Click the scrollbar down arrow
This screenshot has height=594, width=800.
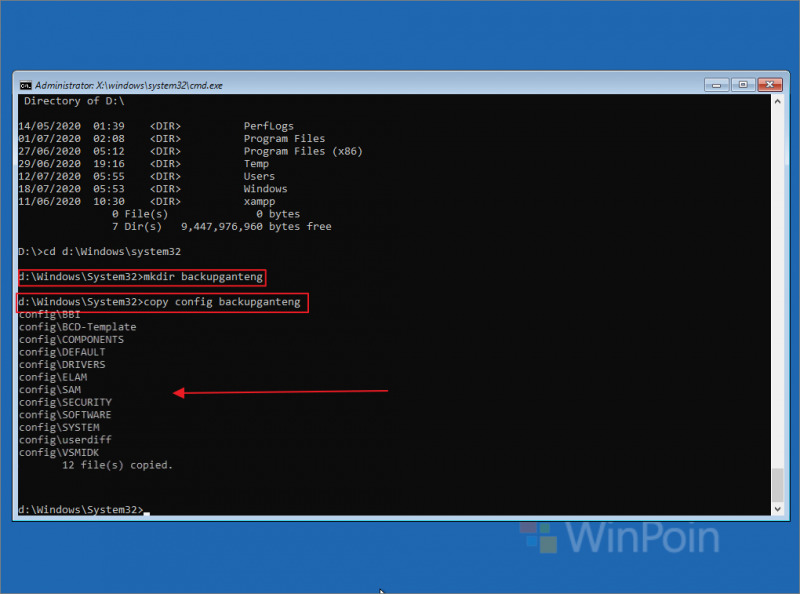point(778,509)
